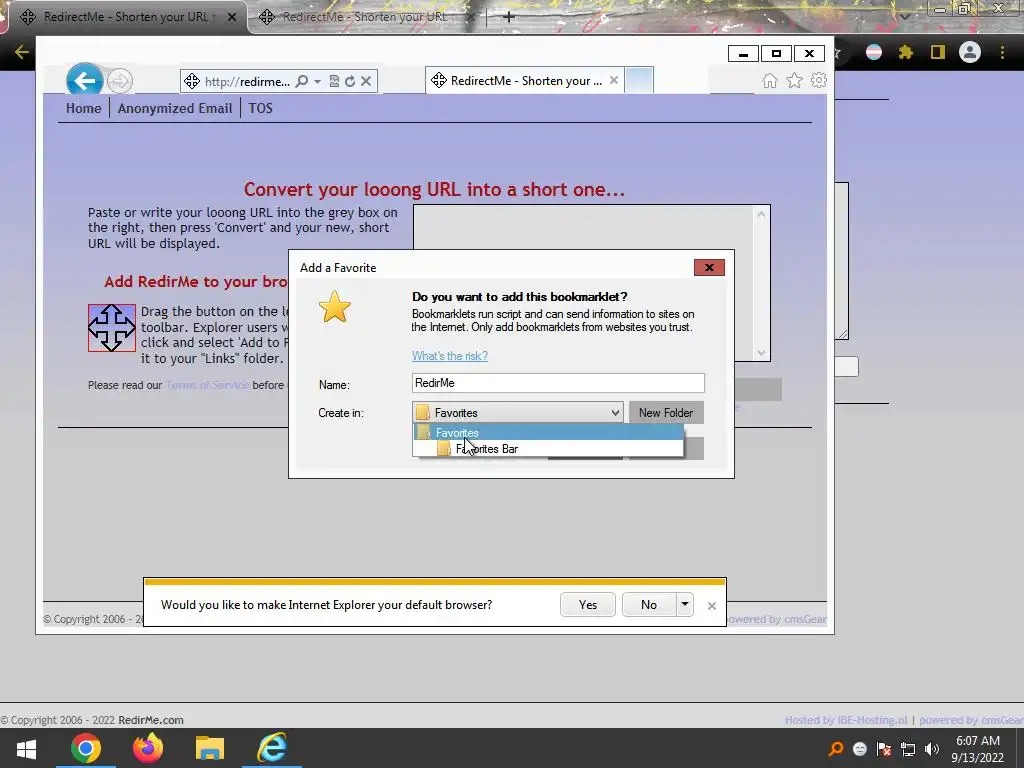Screen dimensions: 1024x768
Task: Open the volume speaker tray icon
Action: [932, 749]
